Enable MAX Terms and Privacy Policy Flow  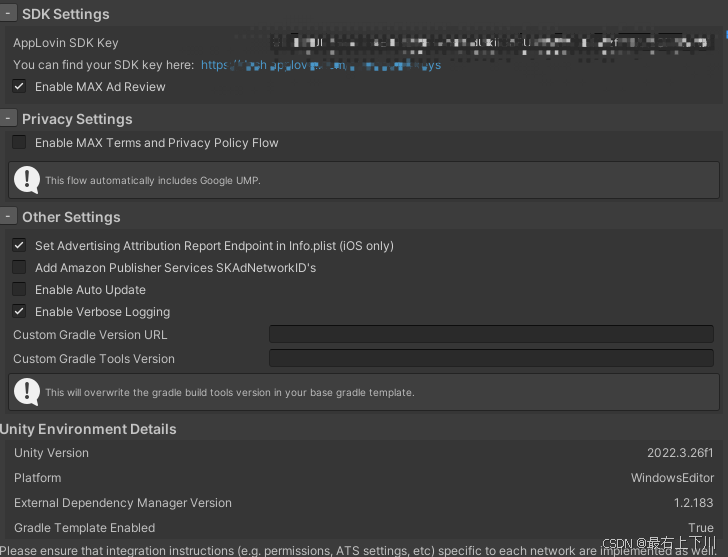tap(19, 142)
